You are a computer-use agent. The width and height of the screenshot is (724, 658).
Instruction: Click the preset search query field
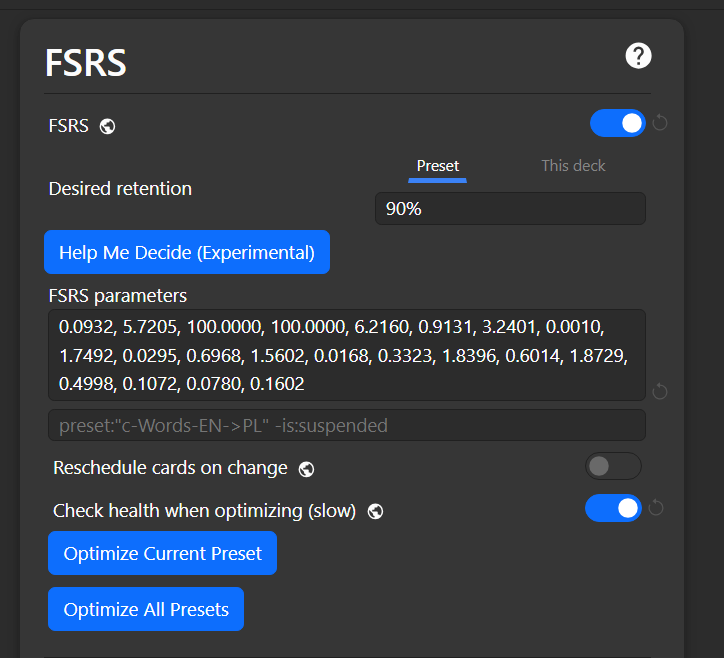click(x=347, y=425)
